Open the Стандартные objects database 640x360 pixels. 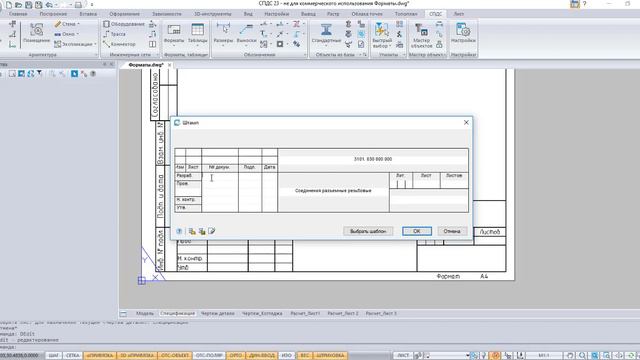(x=326, y=33)
